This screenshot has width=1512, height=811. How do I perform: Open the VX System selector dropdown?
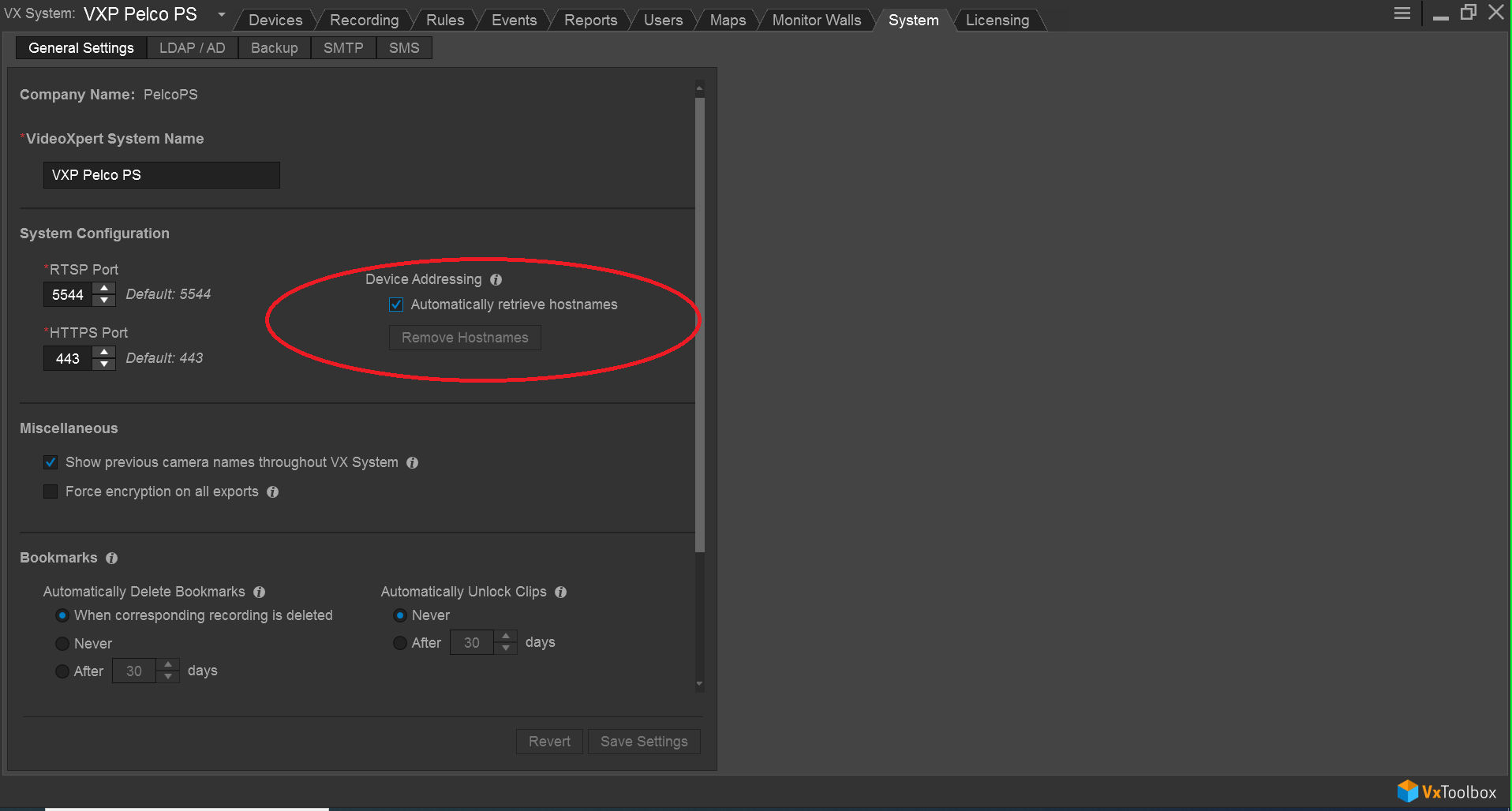(221, 13)
